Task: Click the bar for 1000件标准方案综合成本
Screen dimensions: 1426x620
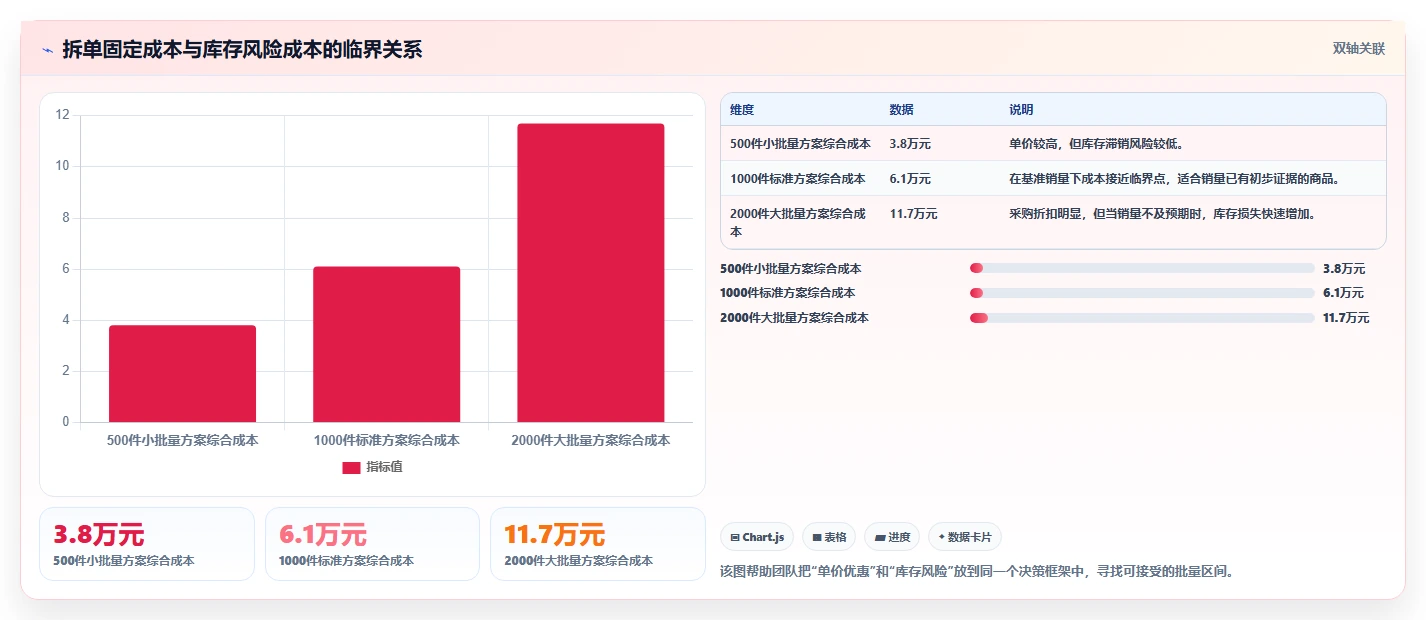Action: click(x=386, y=344)
